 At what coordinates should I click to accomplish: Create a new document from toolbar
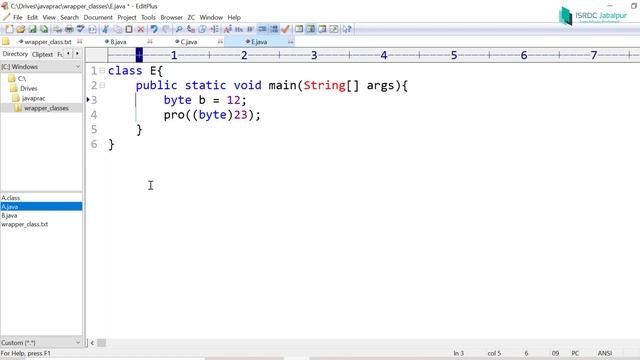(x=9, y=29)
